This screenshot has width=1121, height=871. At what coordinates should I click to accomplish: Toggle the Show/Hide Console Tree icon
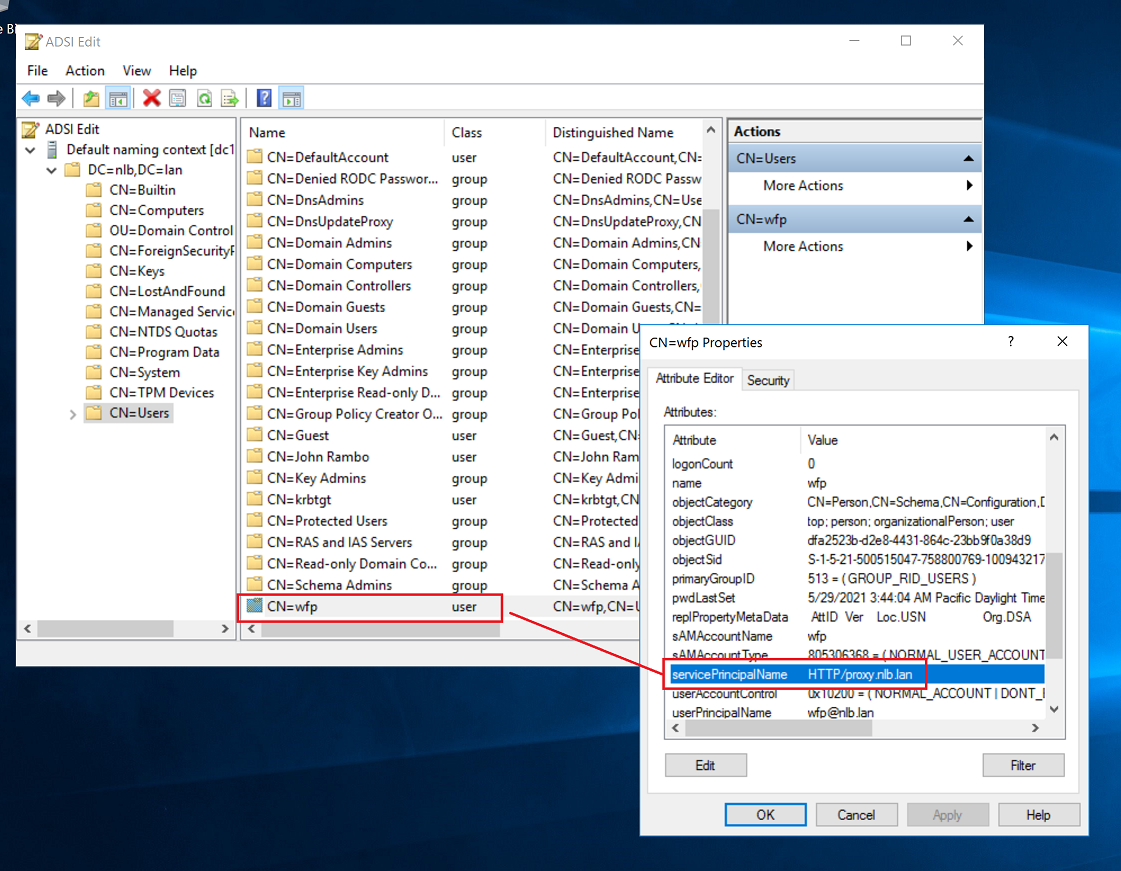[118, 98]
